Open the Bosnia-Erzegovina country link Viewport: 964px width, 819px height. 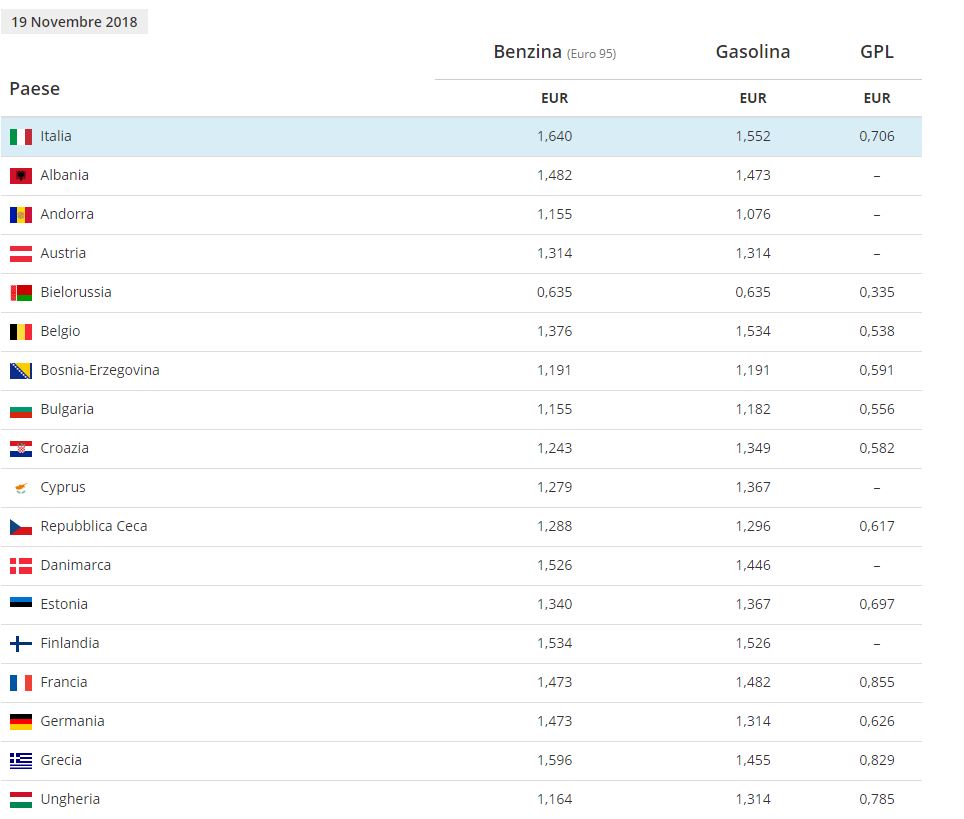(100, 370)
